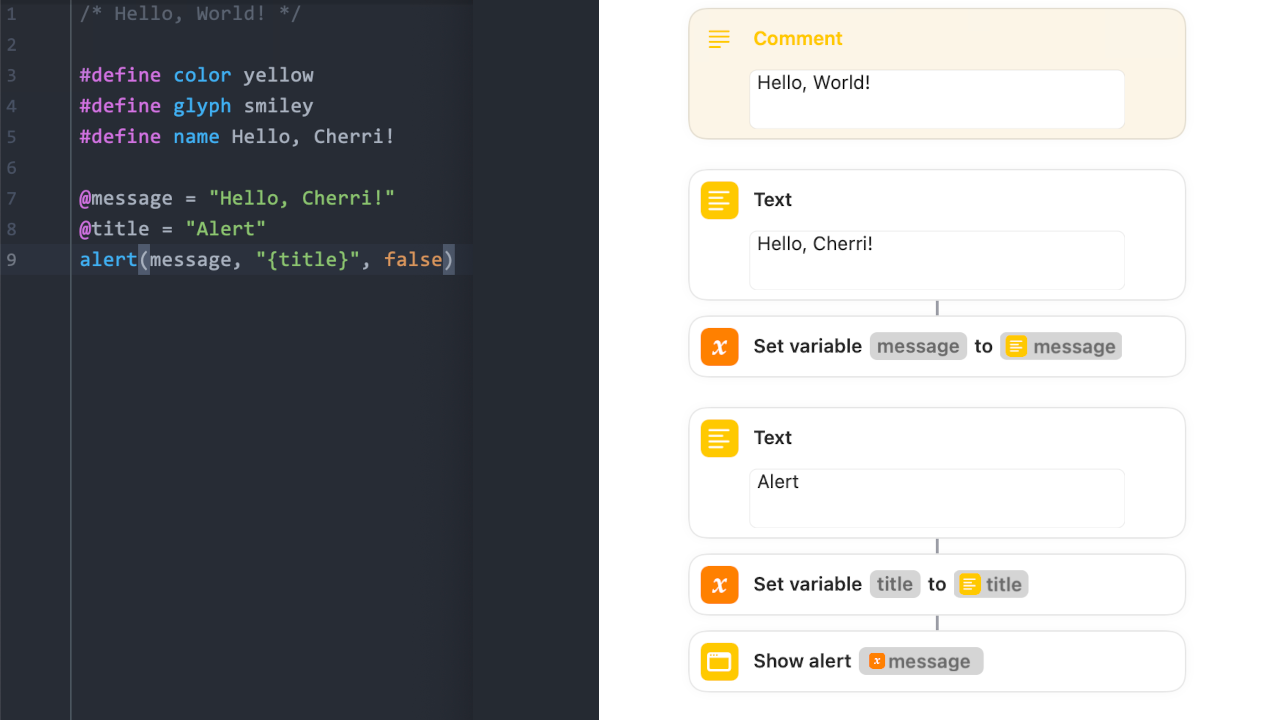Click the @title variable in the code
The image size is (1280, 720).
[x=114, y=229]
